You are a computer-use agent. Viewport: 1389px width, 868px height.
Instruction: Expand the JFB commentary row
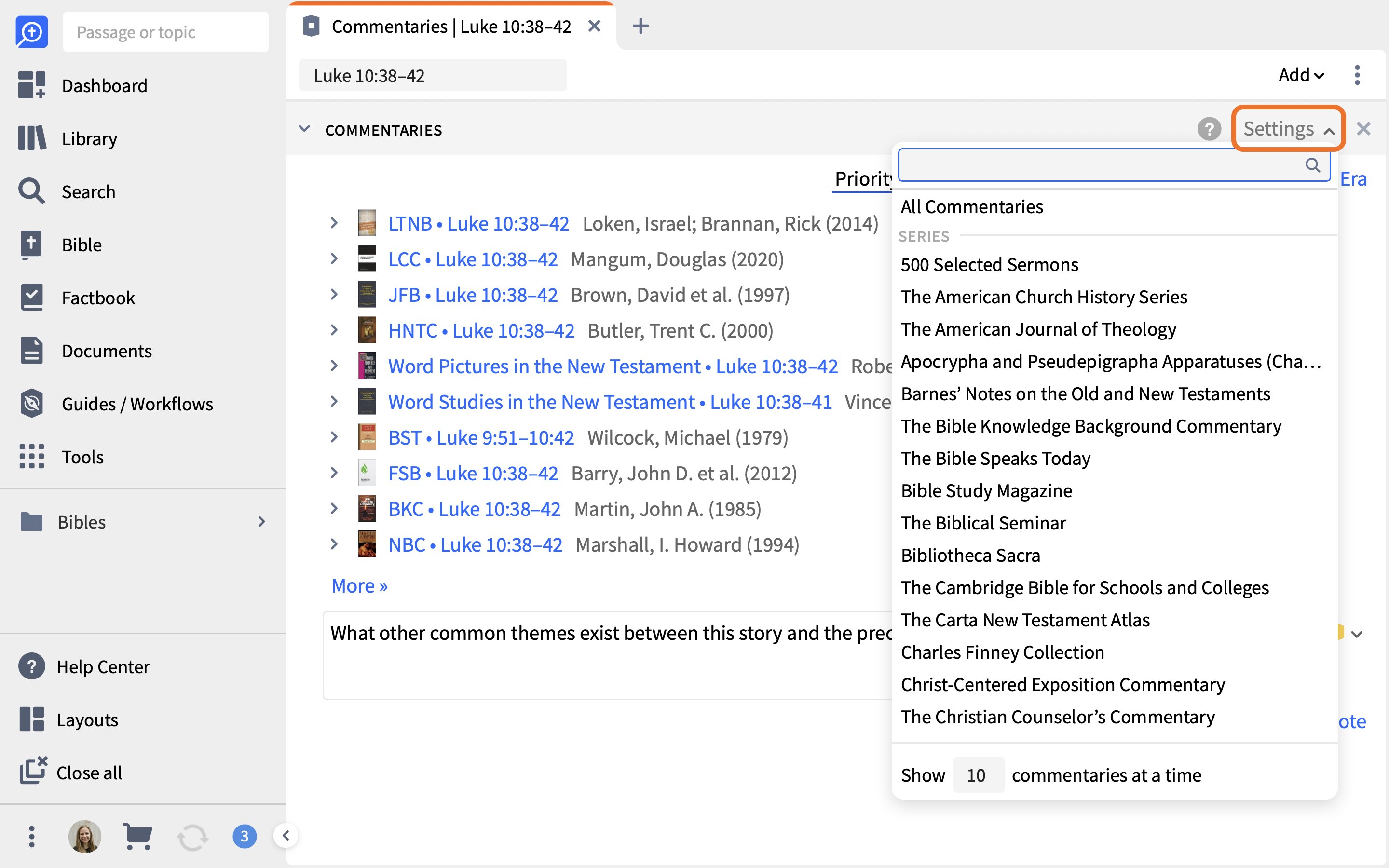(x=334, y=294)
